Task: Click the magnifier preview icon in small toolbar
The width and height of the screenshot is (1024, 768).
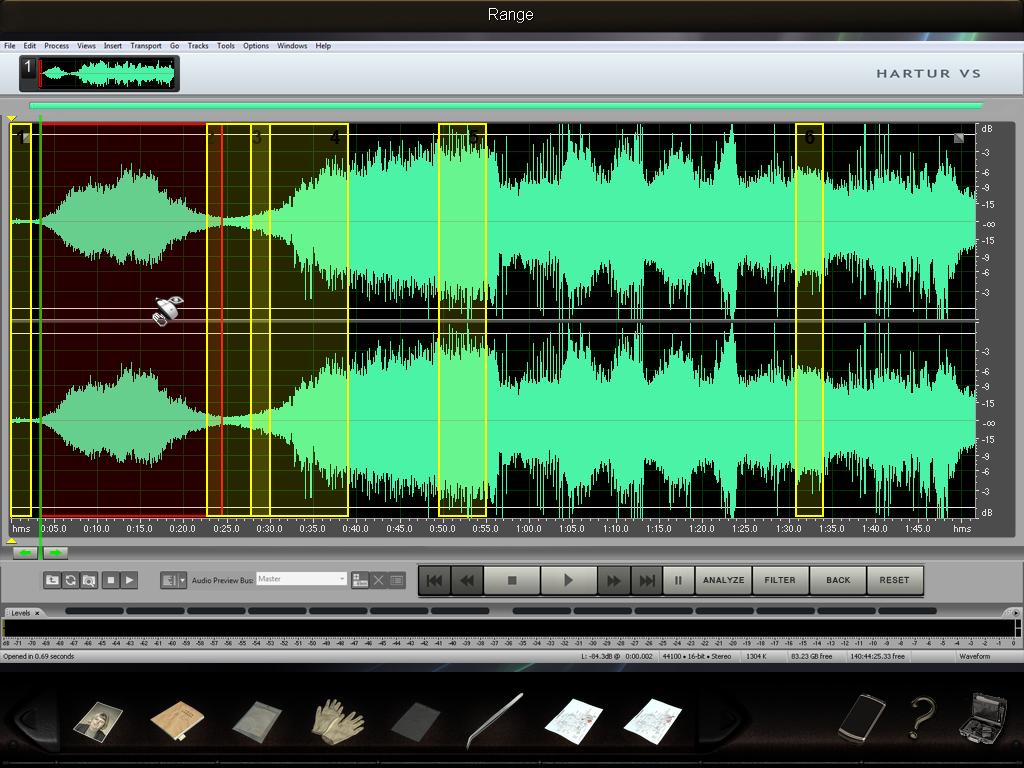Action: coord(89,580)
